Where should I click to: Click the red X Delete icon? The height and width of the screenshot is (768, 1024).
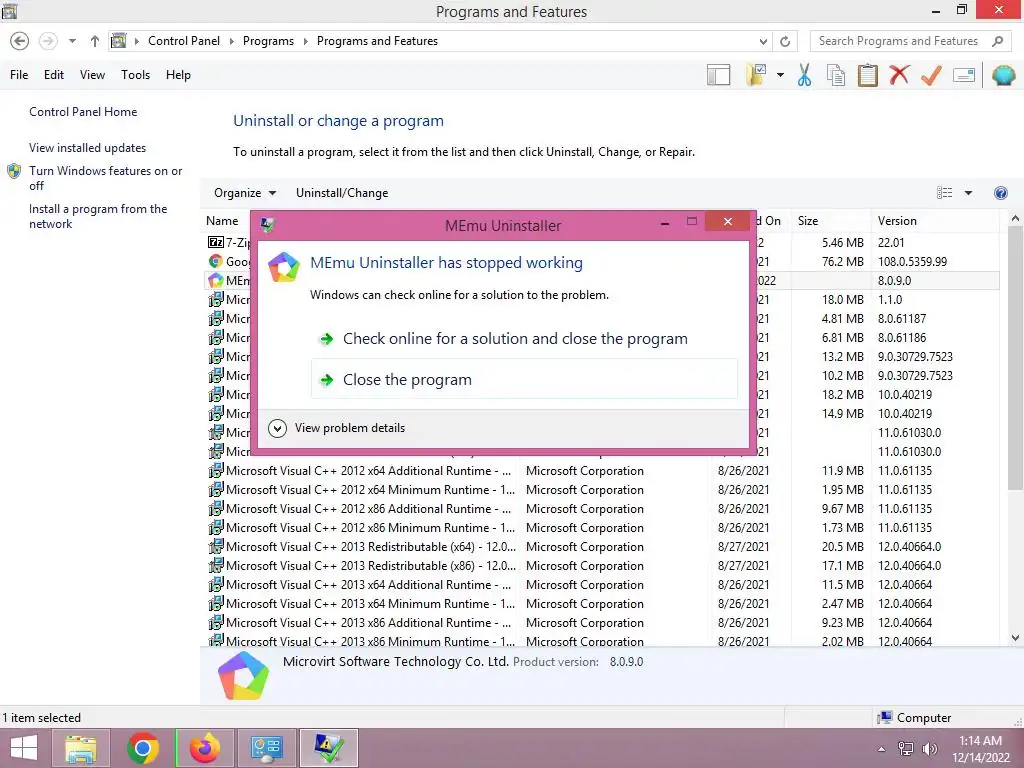point(899,75)
